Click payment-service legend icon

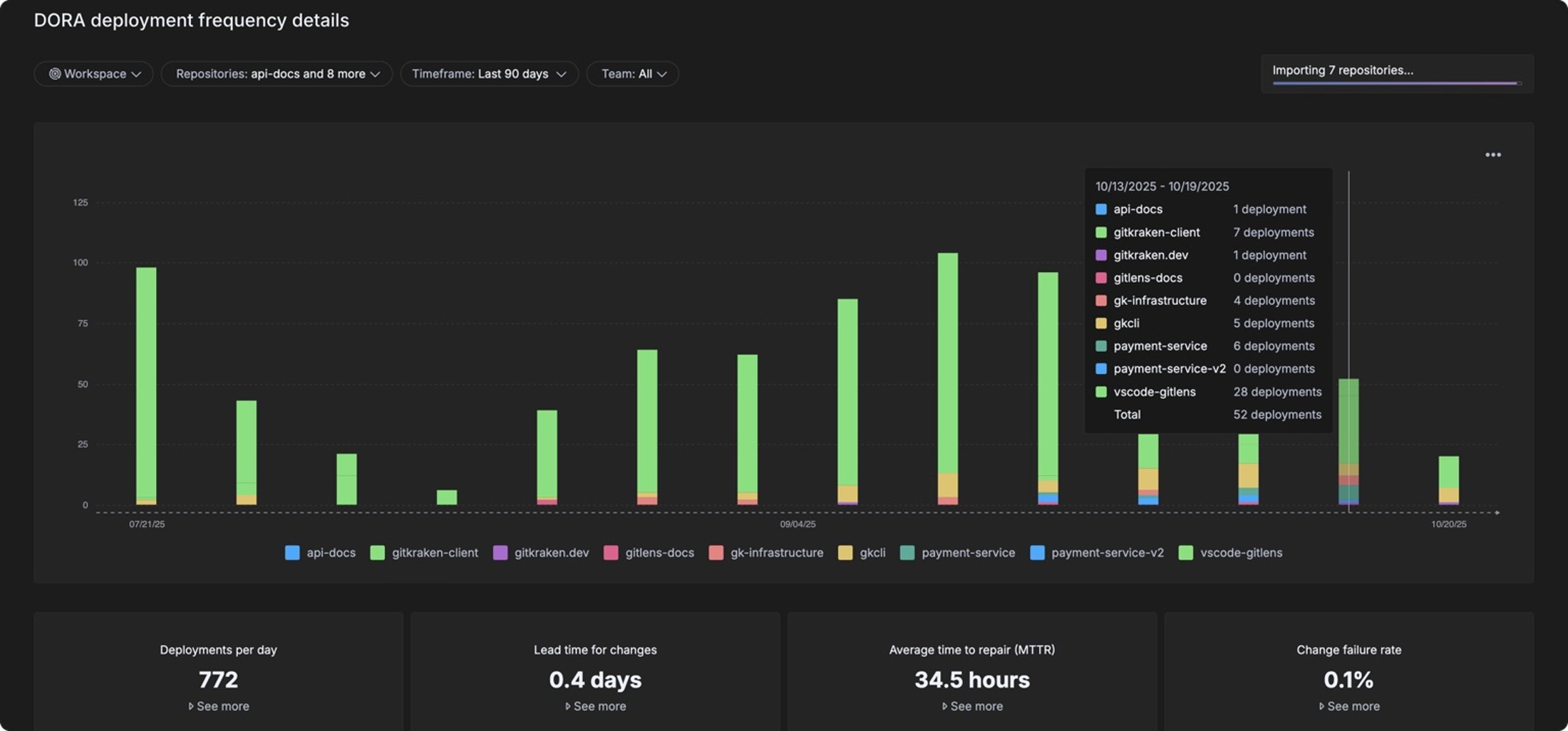pyautogui.click(x=907, y=553)
